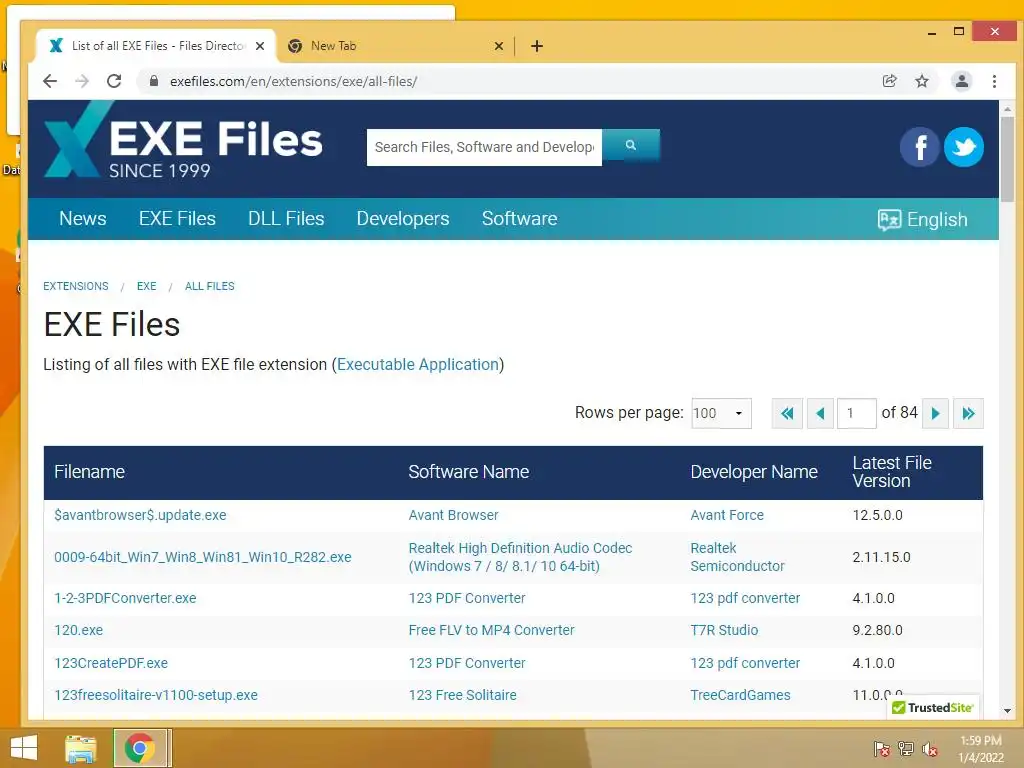Open 1-2-3PDFConverter.exe file link
This screenshot has height=768, width=1024.
tap(125, 598)
